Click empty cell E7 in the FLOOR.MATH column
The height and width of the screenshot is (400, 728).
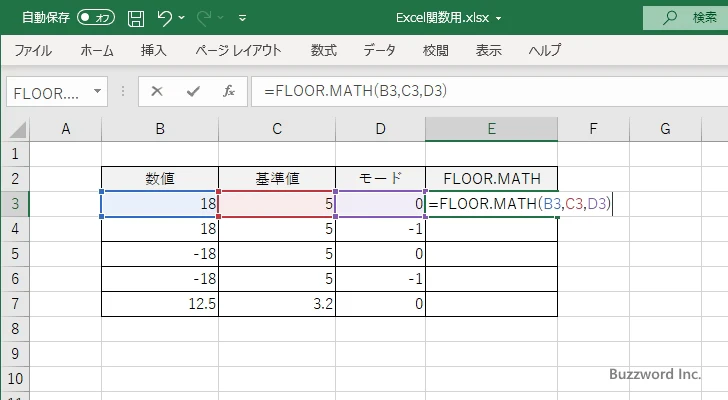tap(491, 304)
